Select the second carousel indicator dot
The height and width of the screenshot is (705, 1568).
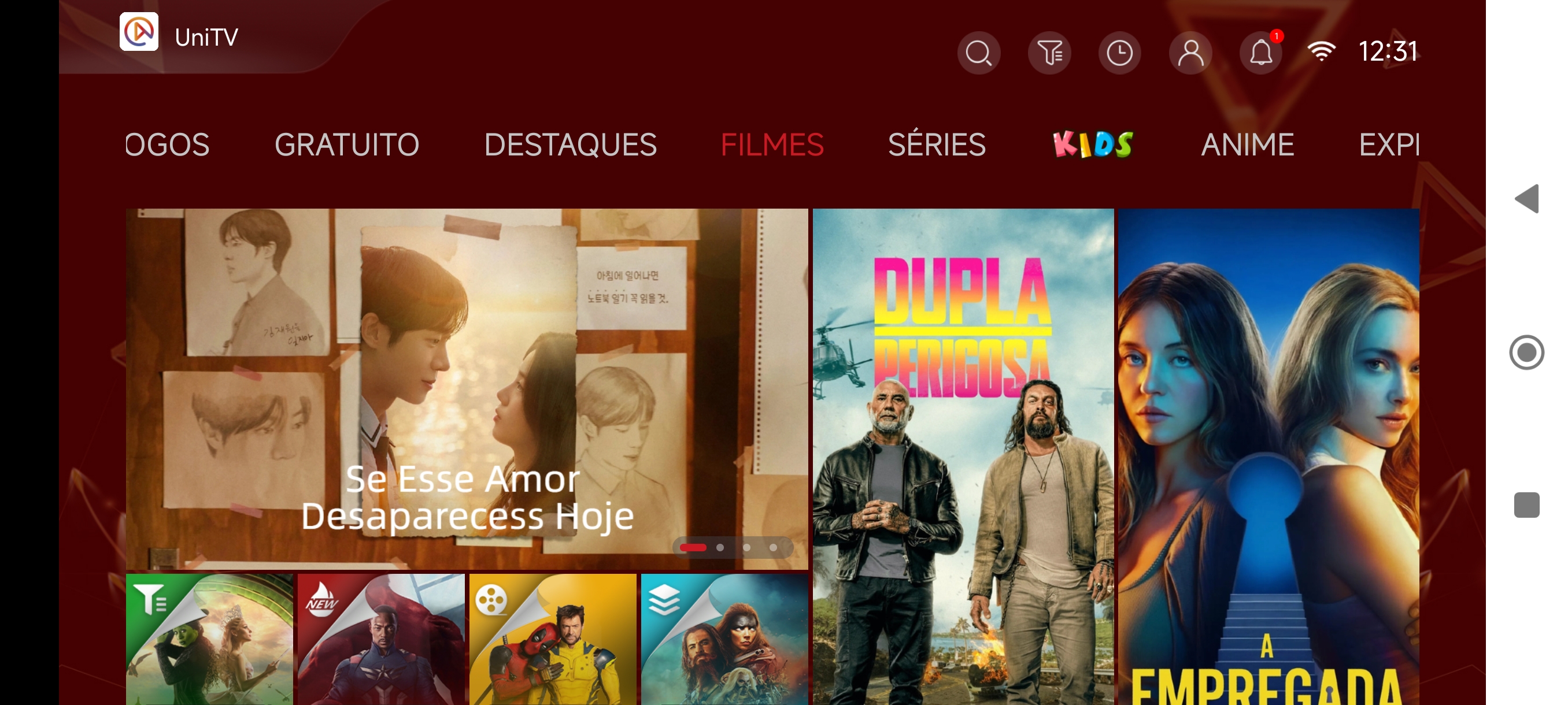pyautogui.click(x=720, y=547)
